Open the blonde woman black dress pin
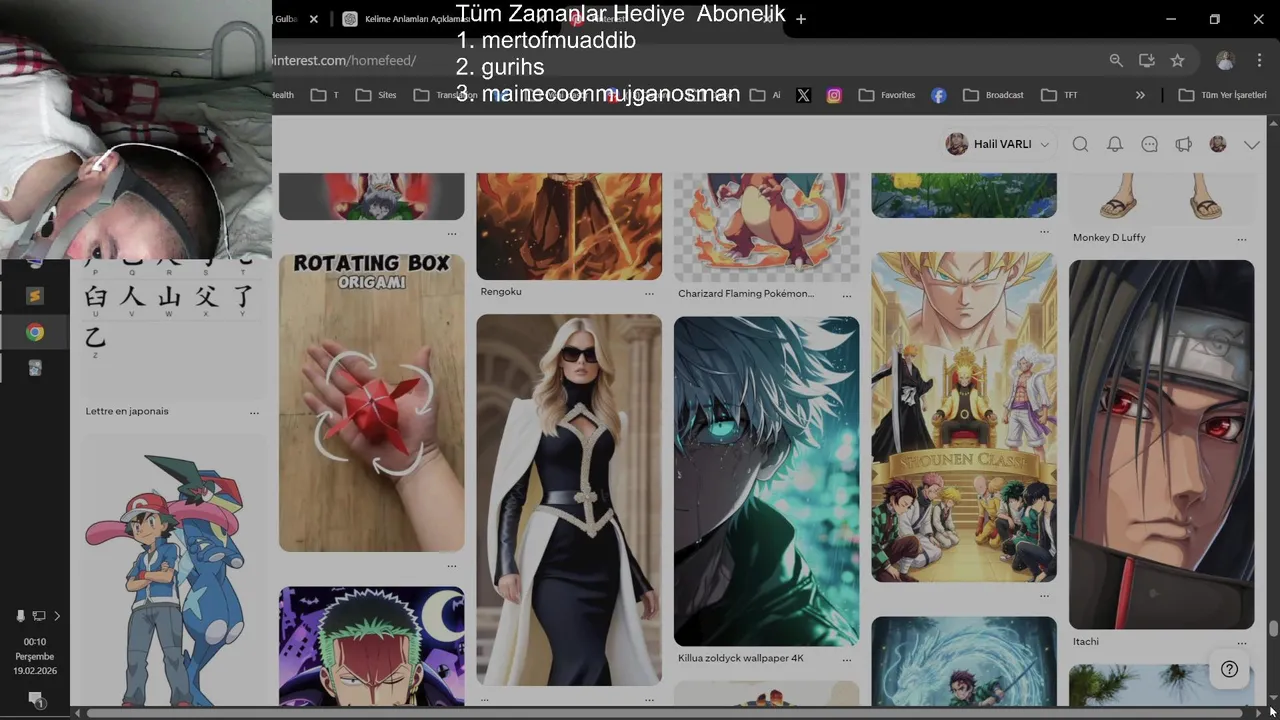This screenshot has width=1280, height=720. coord(569,500)
